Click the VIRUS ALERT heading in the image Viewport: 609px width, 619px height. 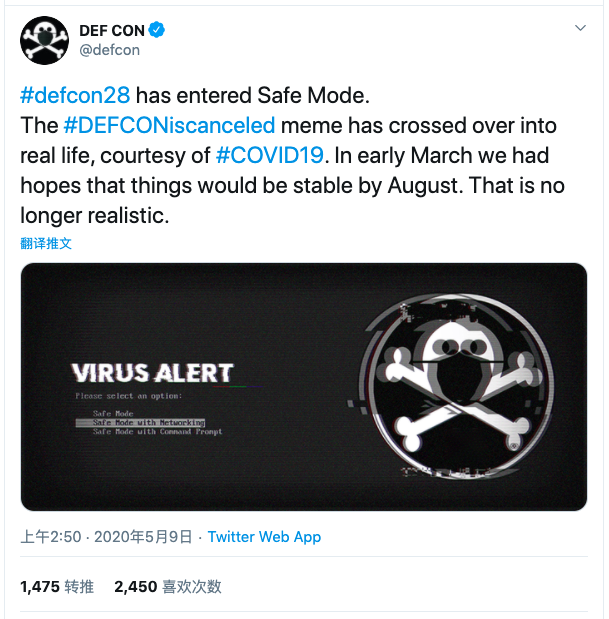[152, 374]
